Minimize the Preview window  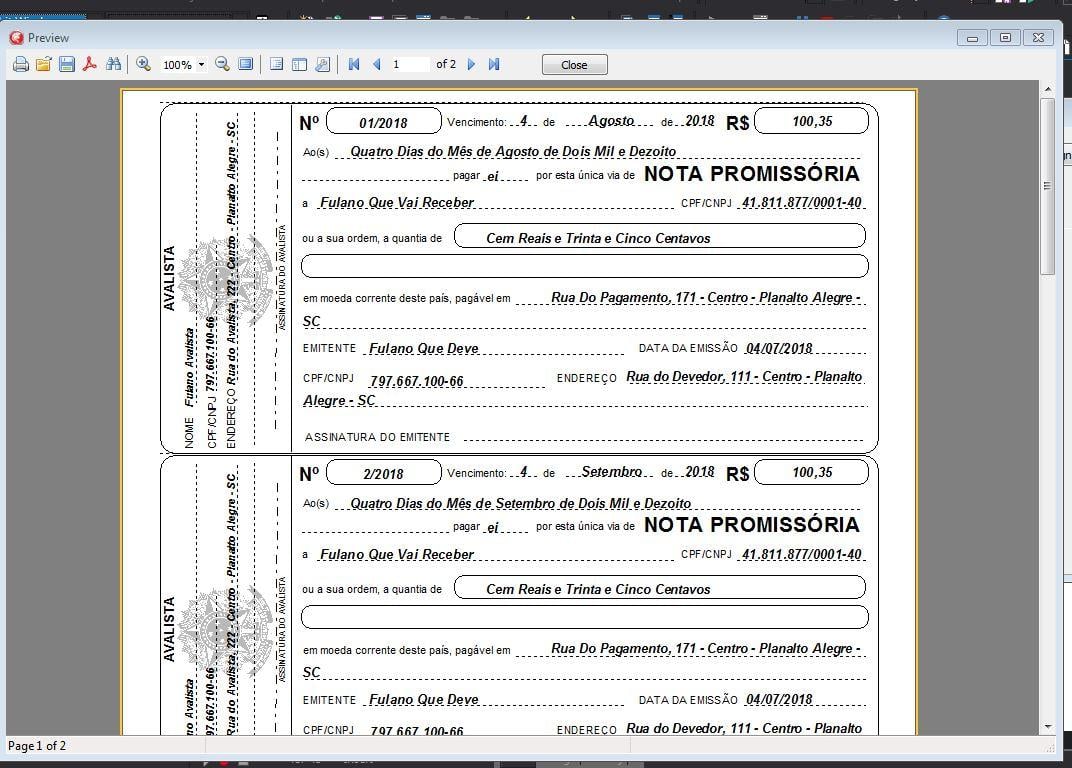[972, 38]
